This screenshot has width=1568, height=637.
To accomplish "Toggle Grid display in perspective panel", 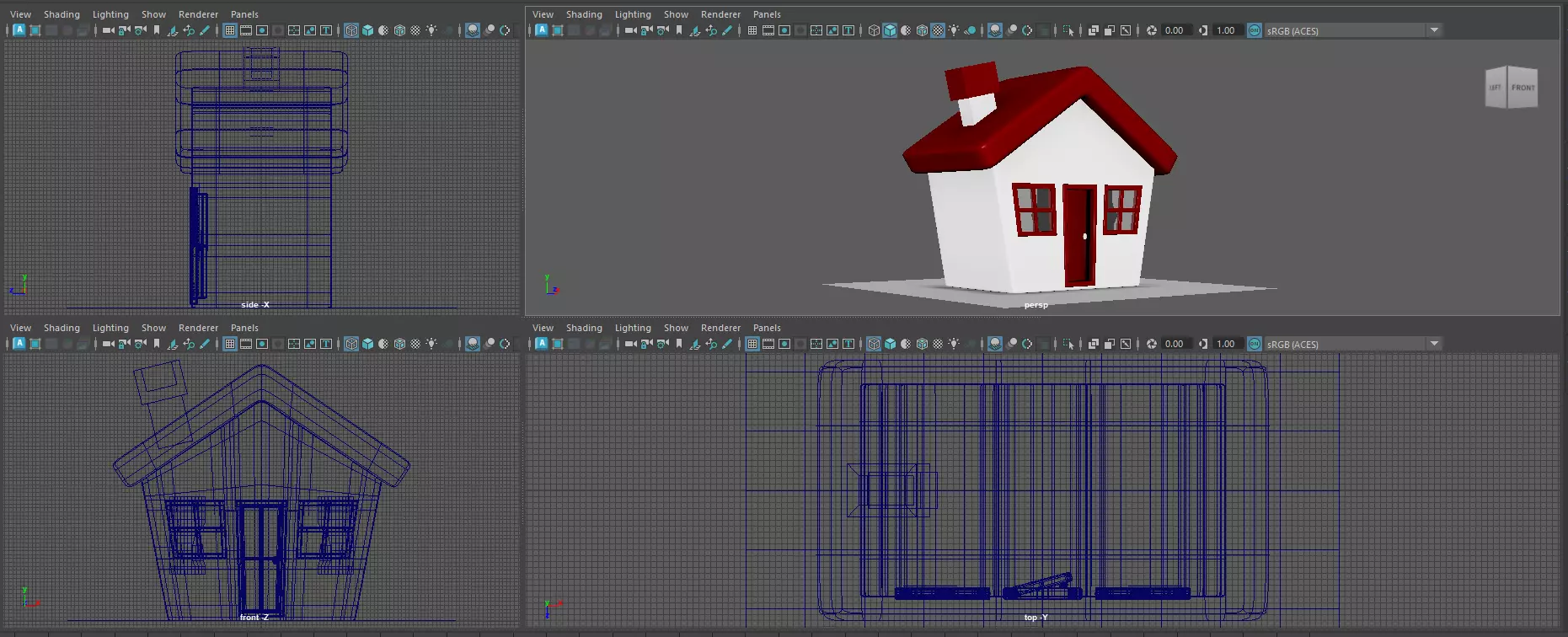I will pos(752,30).
